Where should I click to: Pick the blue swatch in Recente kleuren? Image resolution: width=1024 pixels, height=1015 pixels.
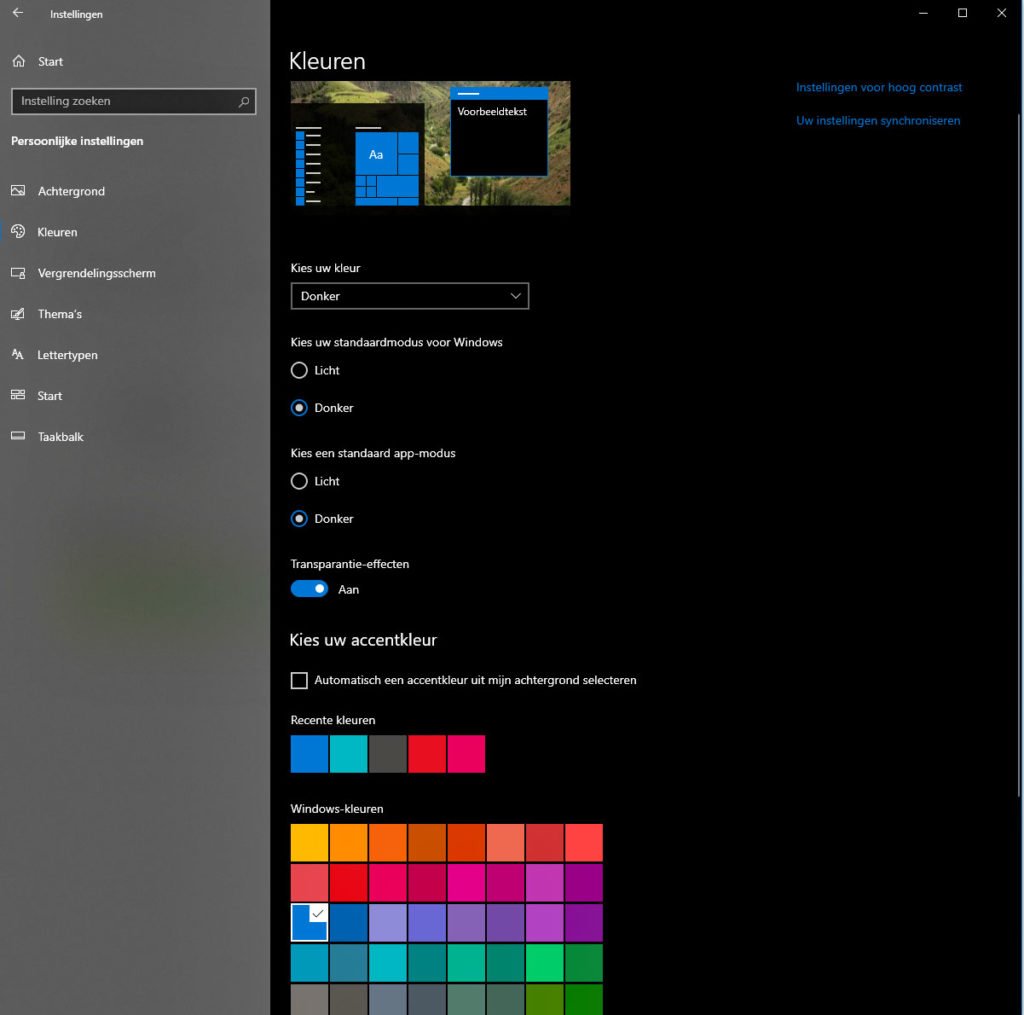pyautogui.click(x=310, y=754)
